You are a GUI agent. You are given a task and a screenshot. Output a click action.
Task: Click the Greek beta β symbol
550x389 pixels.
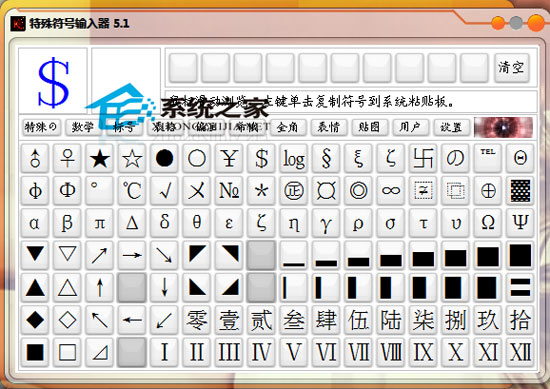pyautogui.click(x=67, y=223)
